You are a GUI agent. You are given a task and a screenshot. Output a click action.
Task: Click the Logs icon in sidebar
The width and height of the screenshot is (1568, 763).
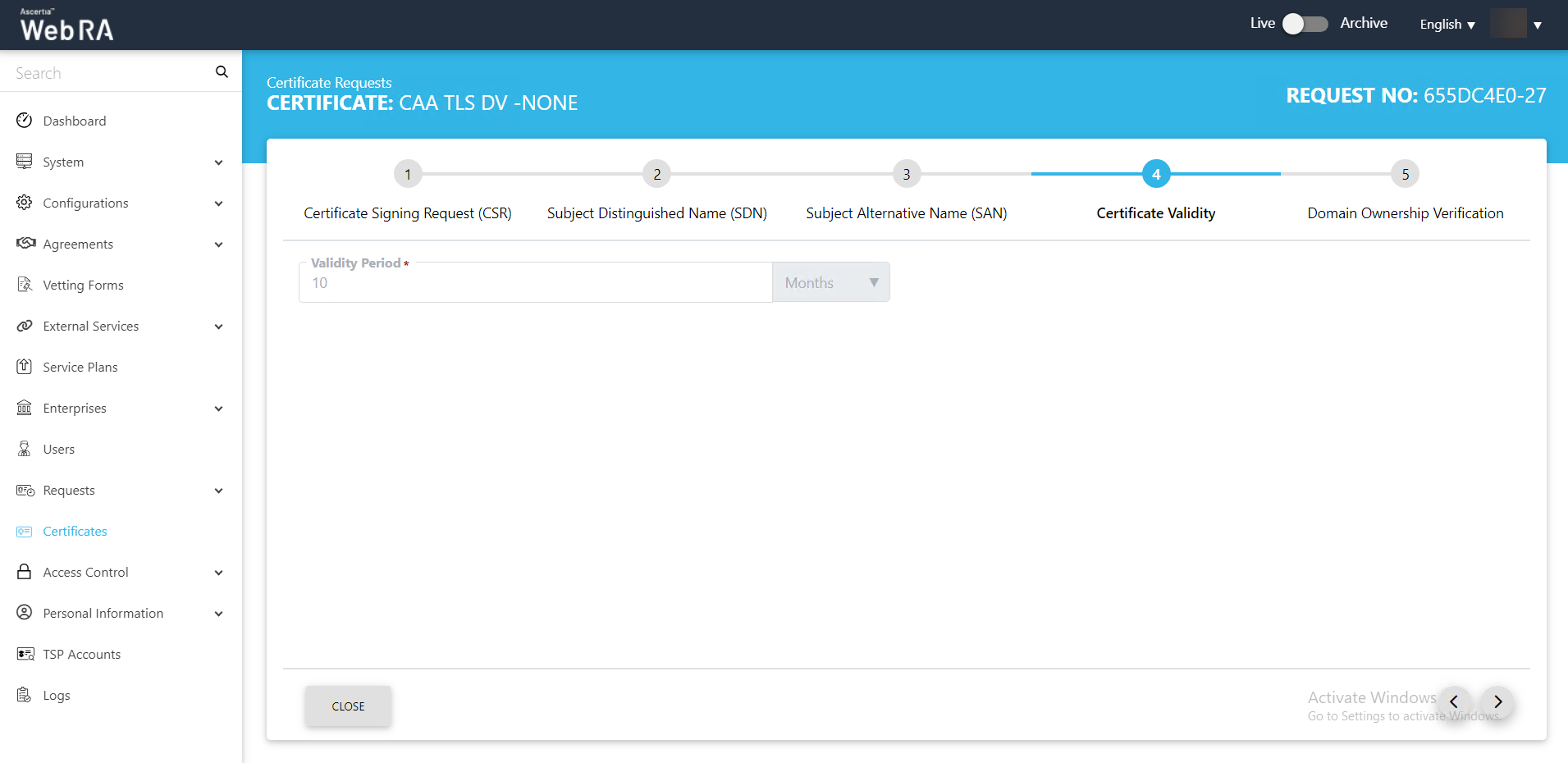(25, 695)
